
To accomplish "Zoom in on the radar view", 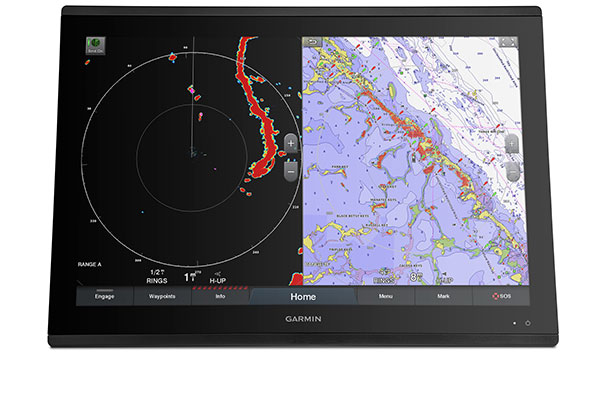I will [291, 143].
